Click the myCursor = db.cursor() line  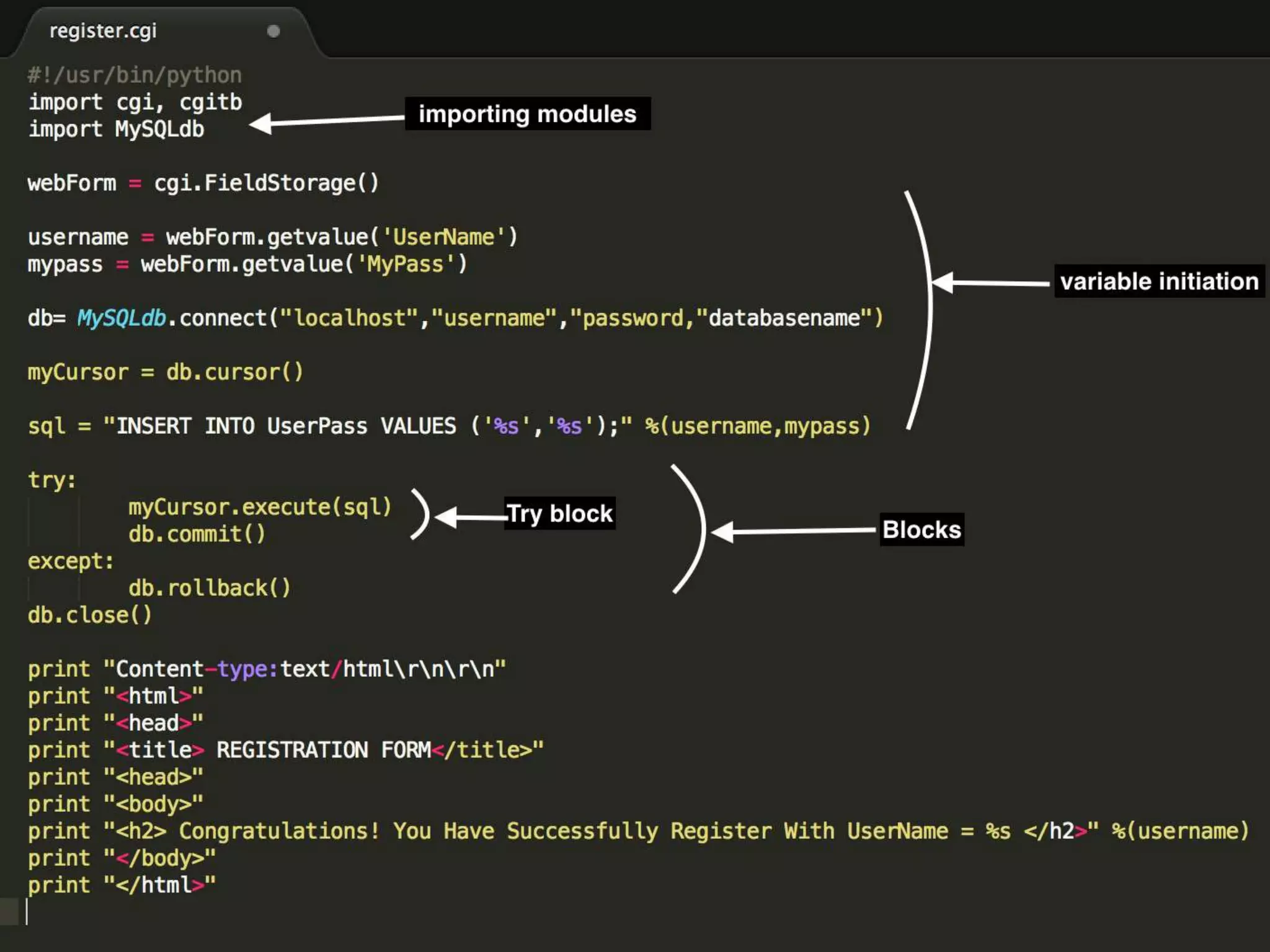pos(165,372)
